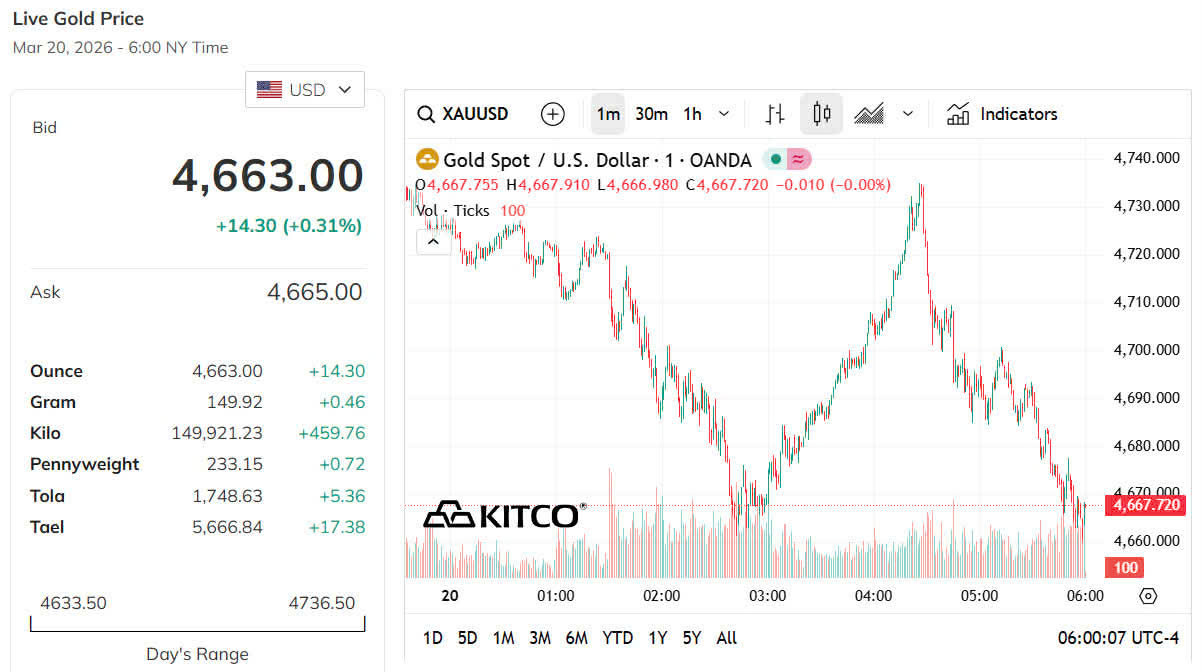Switch to the 30m interval

pos(651,114)
